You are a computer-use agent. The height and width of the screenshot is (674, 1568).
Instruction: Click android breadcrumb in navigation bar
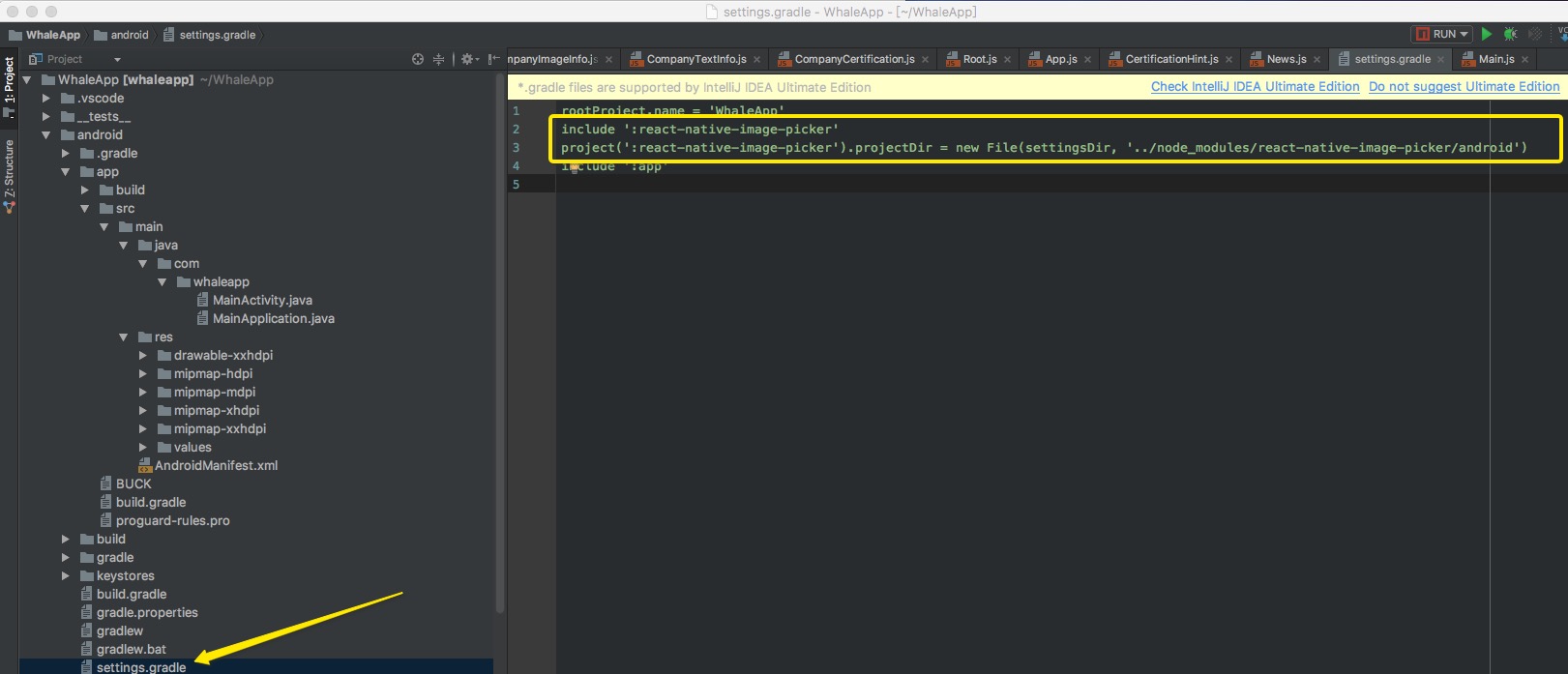[122, 35]
